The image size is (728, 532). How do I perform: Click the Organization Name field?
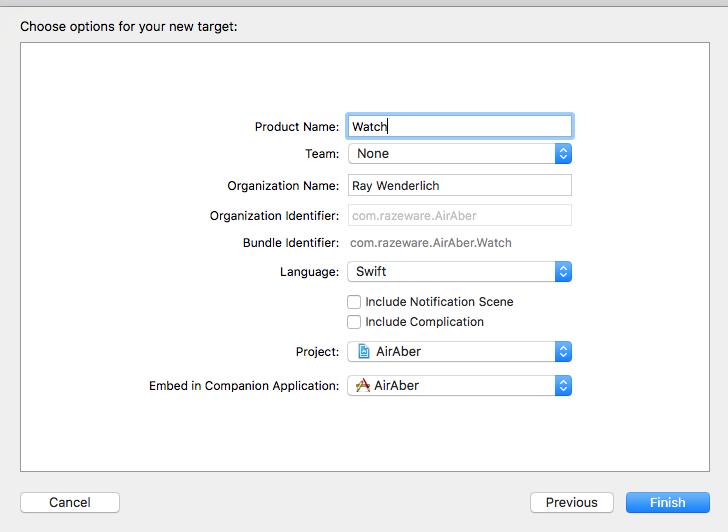pos(460,186)
